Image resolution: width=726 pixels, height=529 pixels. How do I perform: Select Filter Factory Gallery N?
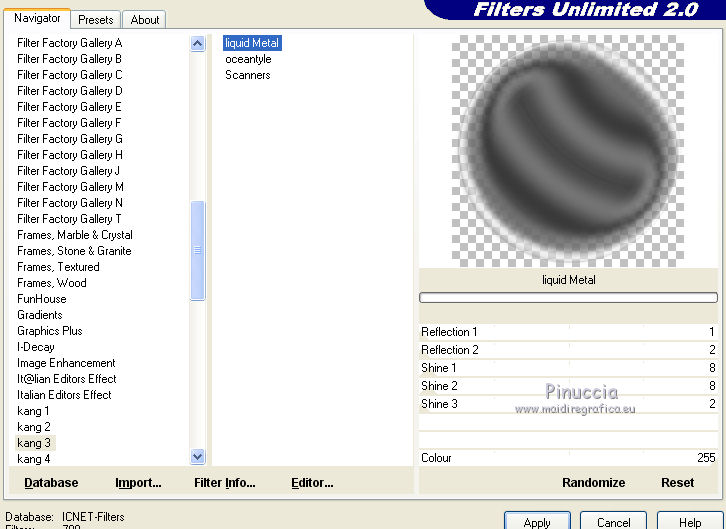coord(69,203)
